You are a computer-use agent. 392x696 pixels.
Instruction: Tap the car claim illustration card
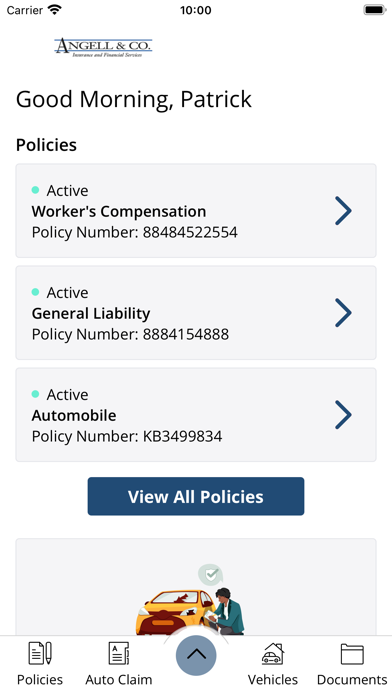point(196,587)
